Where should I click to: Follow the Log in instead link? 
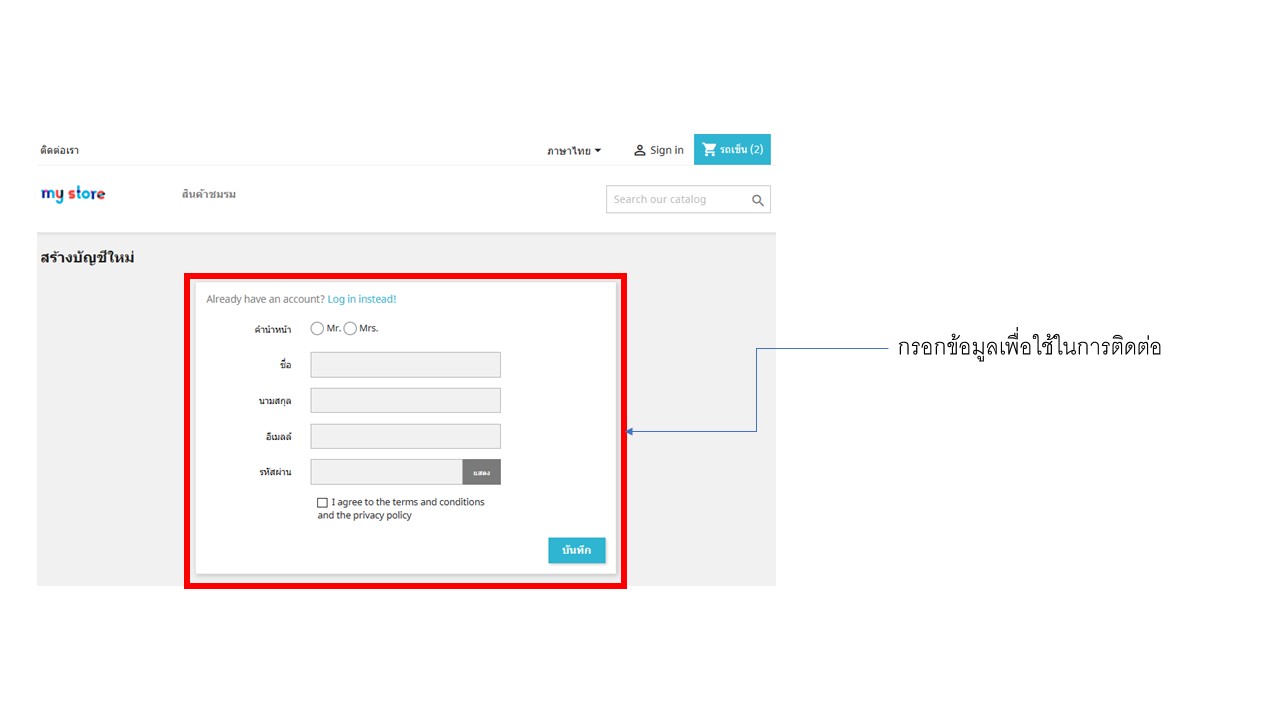362,299
